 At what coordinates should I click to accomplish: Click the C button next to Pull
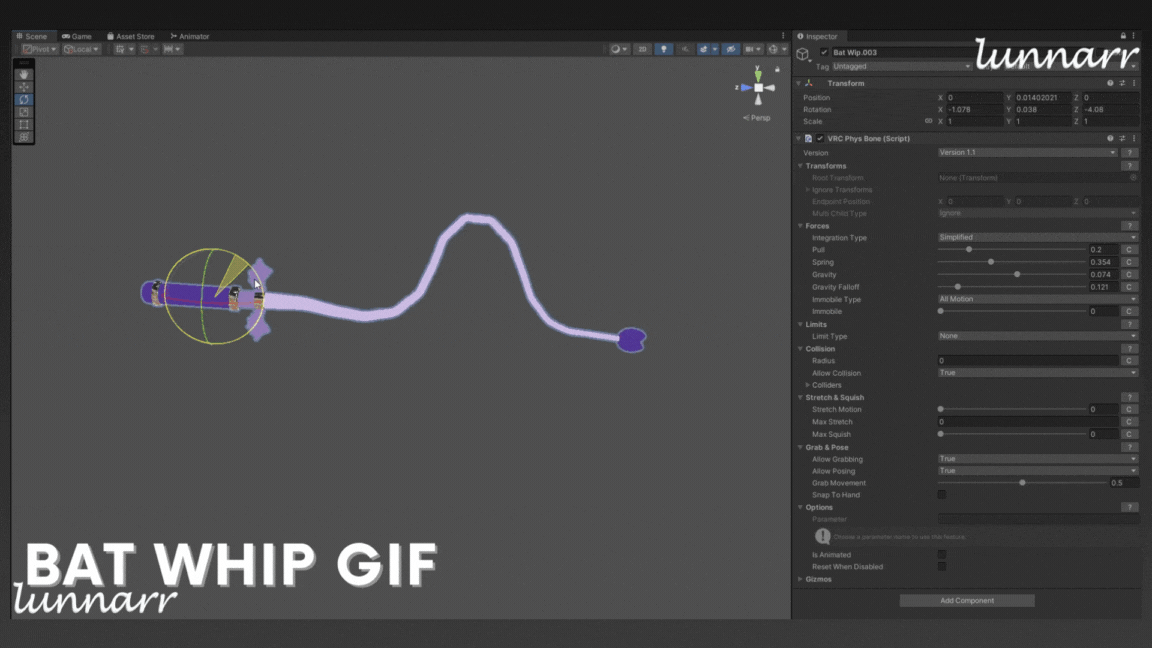click(x=1128, y=250)
